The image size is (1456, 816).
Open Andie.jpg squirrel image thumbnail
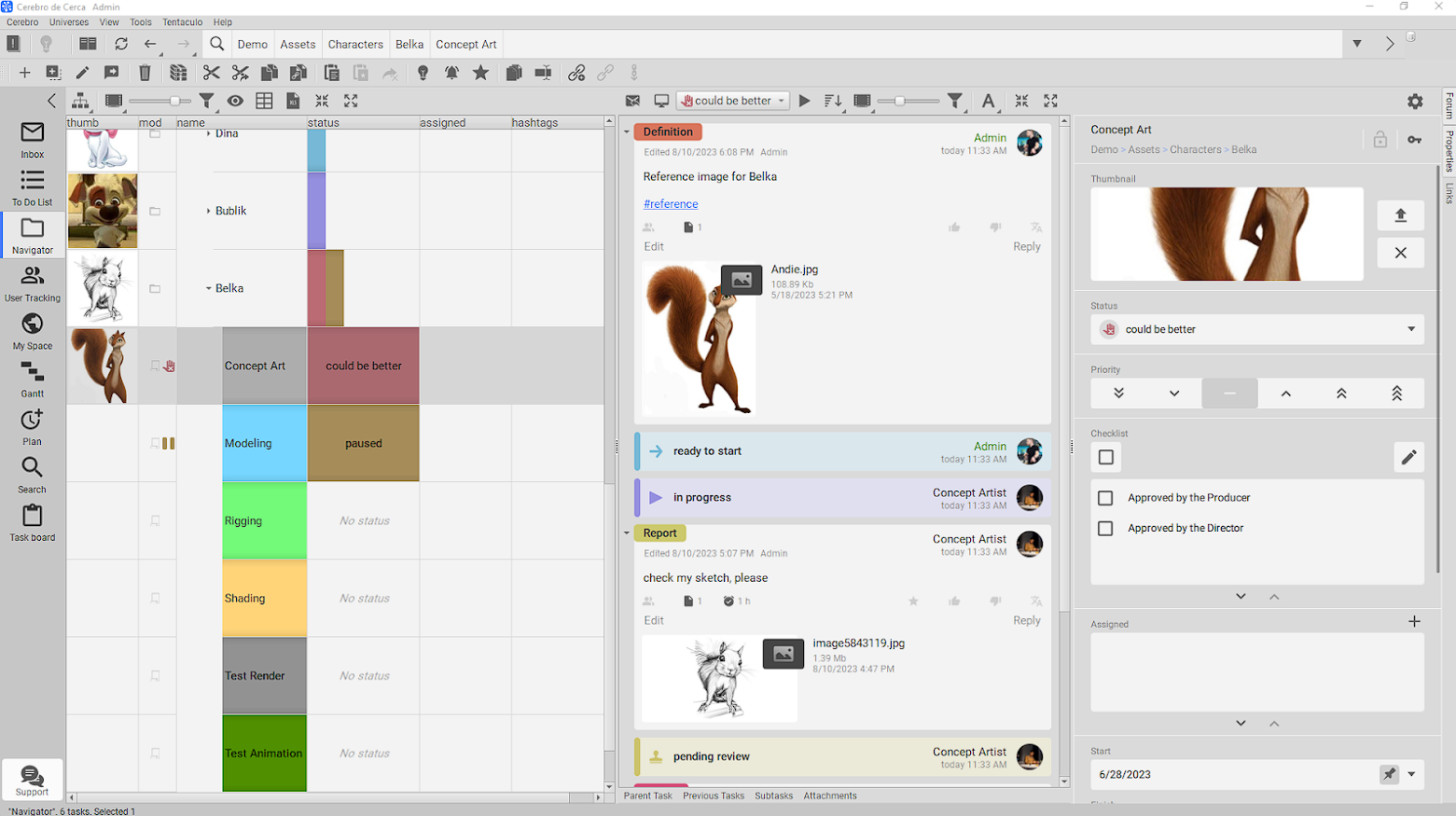[700, 338]
